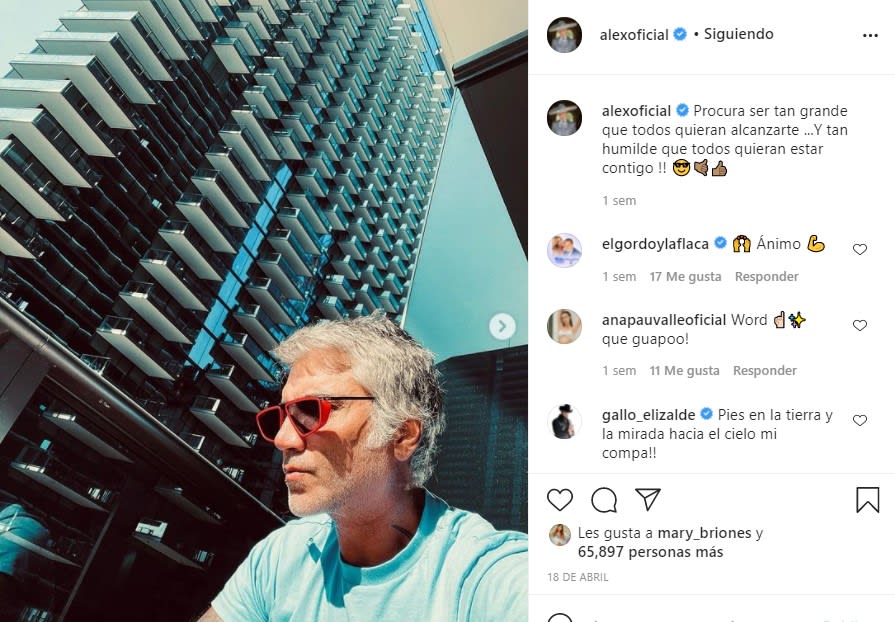Like anapauvalleoficial's comment heart
The width and height of the screenshot is (895, 622).
(x=860, y=325)
